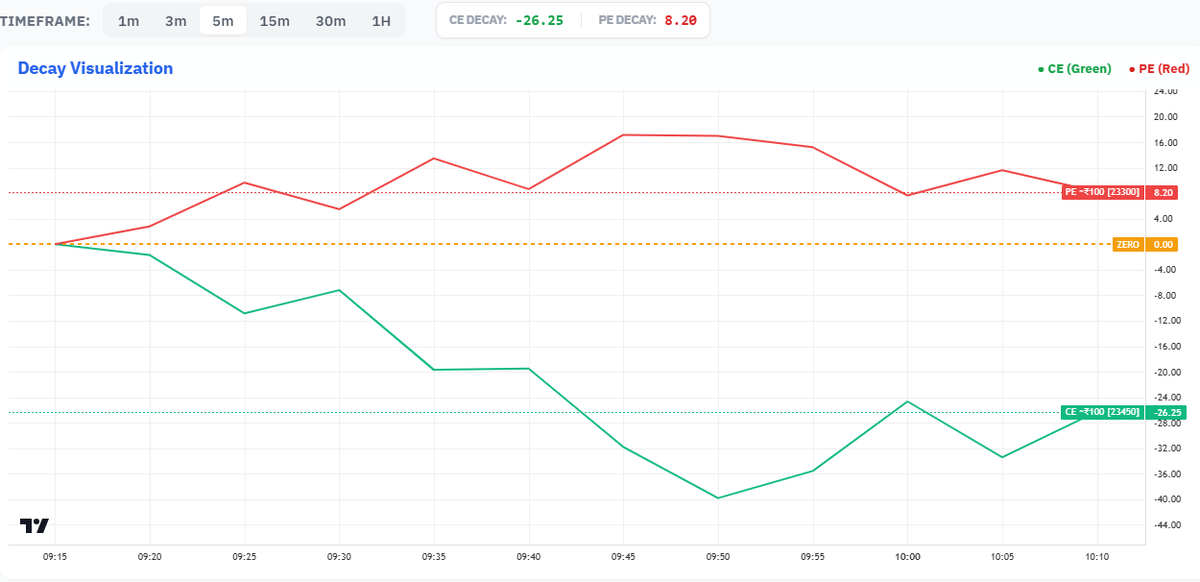Screen dimensions: 1200x582
Task: Click the CE DECAY: label text
Action: pyautogui.click(x=478, y=20)
